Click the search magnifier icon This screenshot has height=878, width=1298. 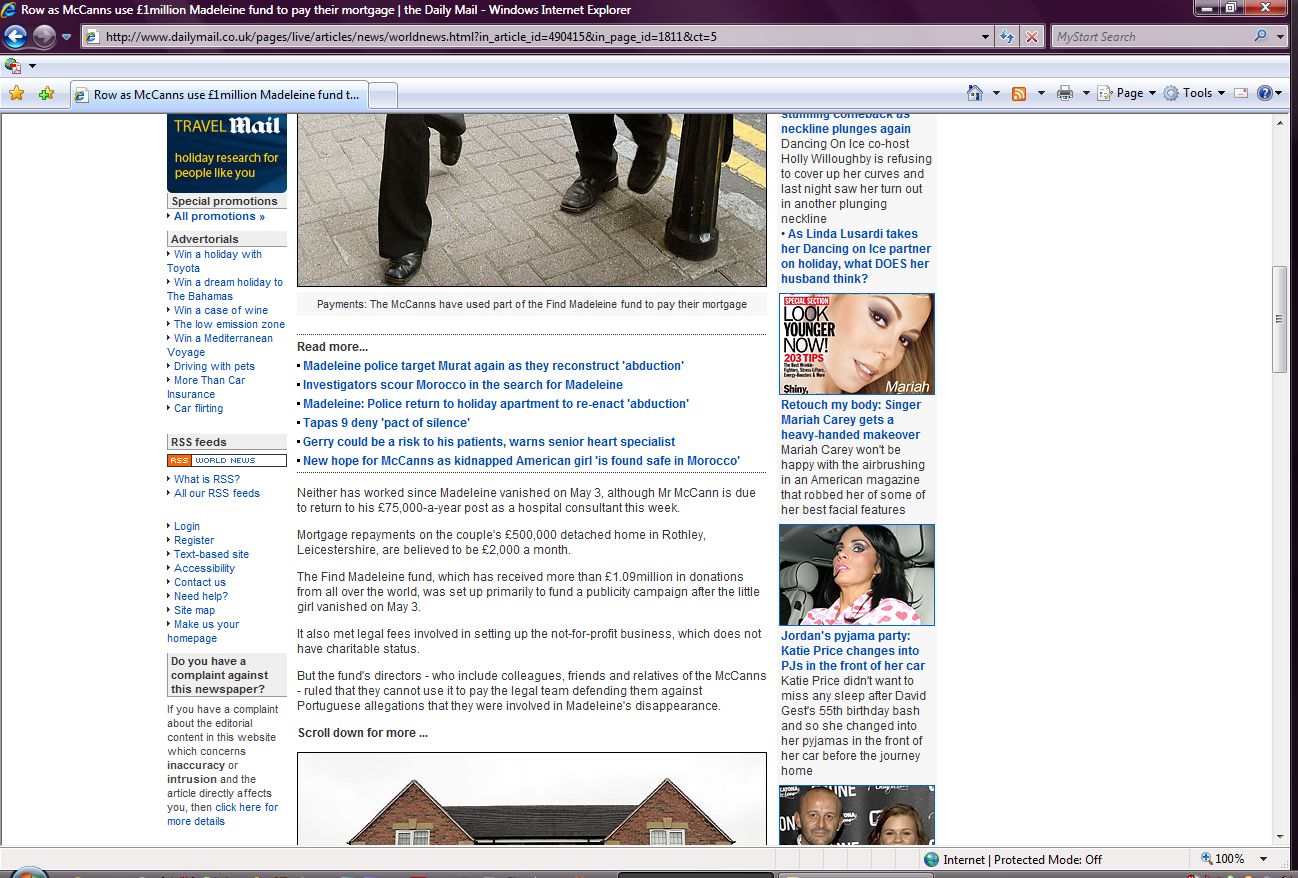pyautogui.click(x=1260, y=37)
